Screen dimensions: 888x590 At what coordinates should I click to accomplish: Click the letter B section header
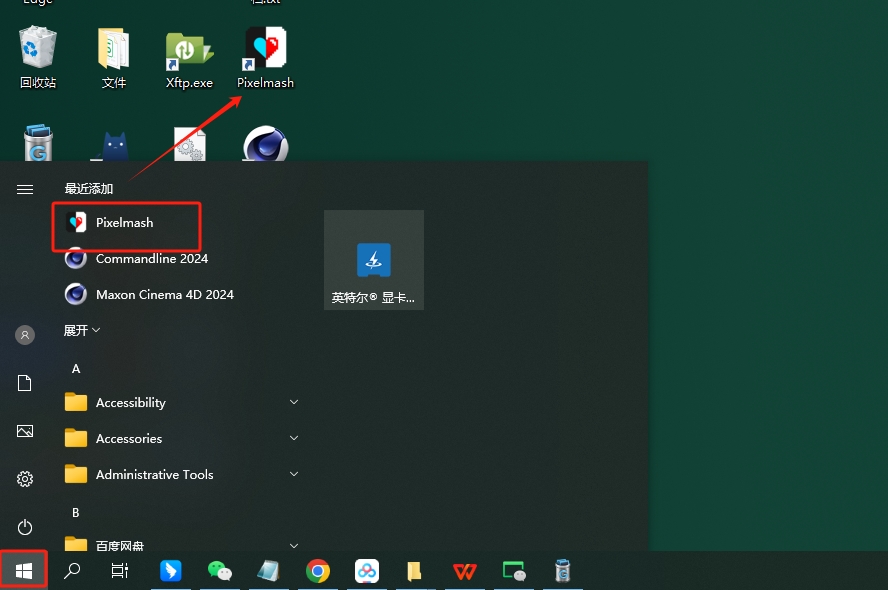tap(75, 512)
